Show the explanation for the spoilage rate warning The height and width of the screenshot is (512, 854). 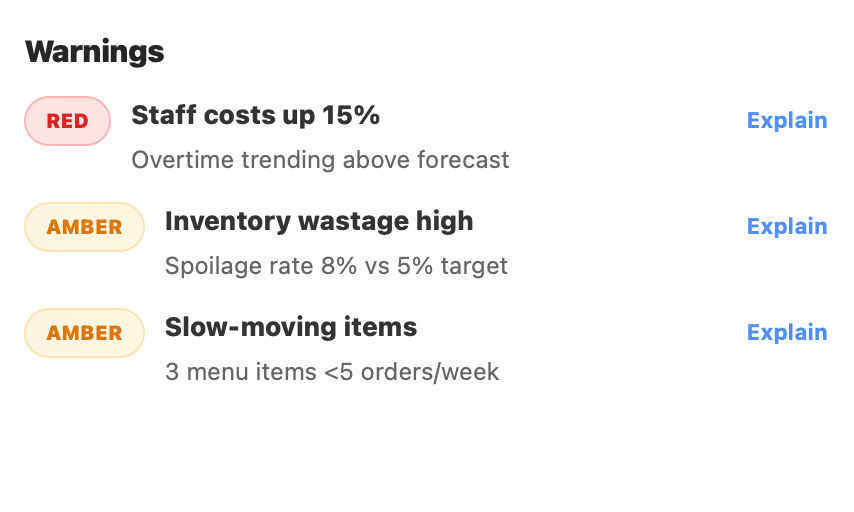(786, 227)
